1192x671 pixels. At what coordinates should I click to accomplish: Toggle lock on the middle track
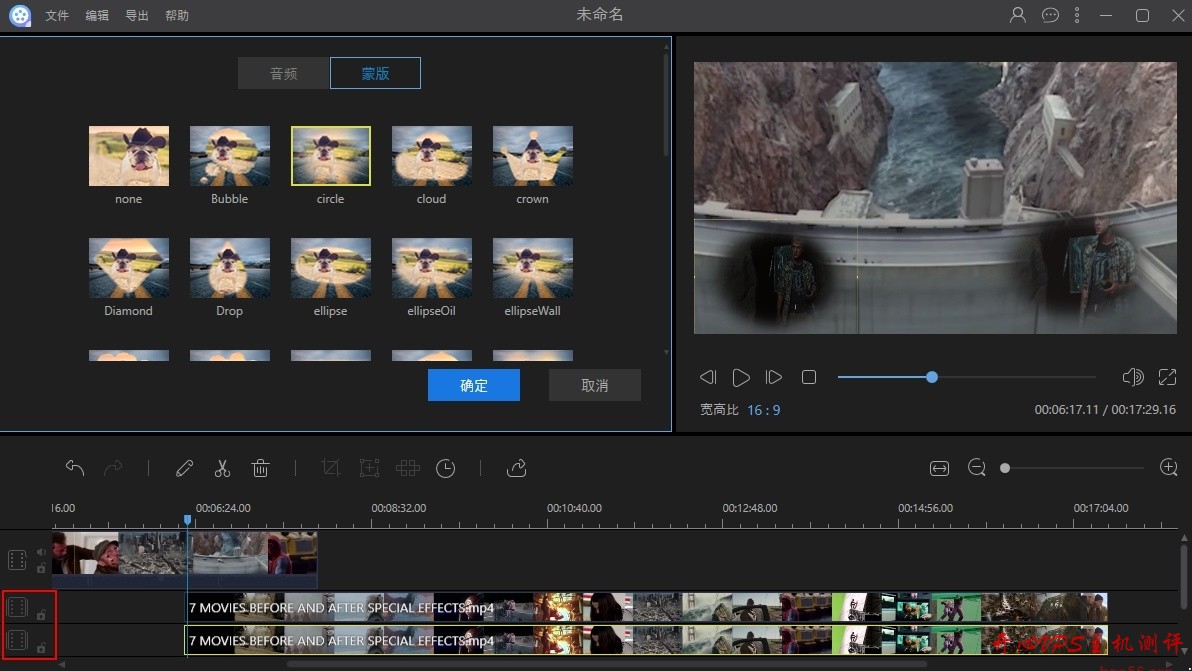pos(41,615)
